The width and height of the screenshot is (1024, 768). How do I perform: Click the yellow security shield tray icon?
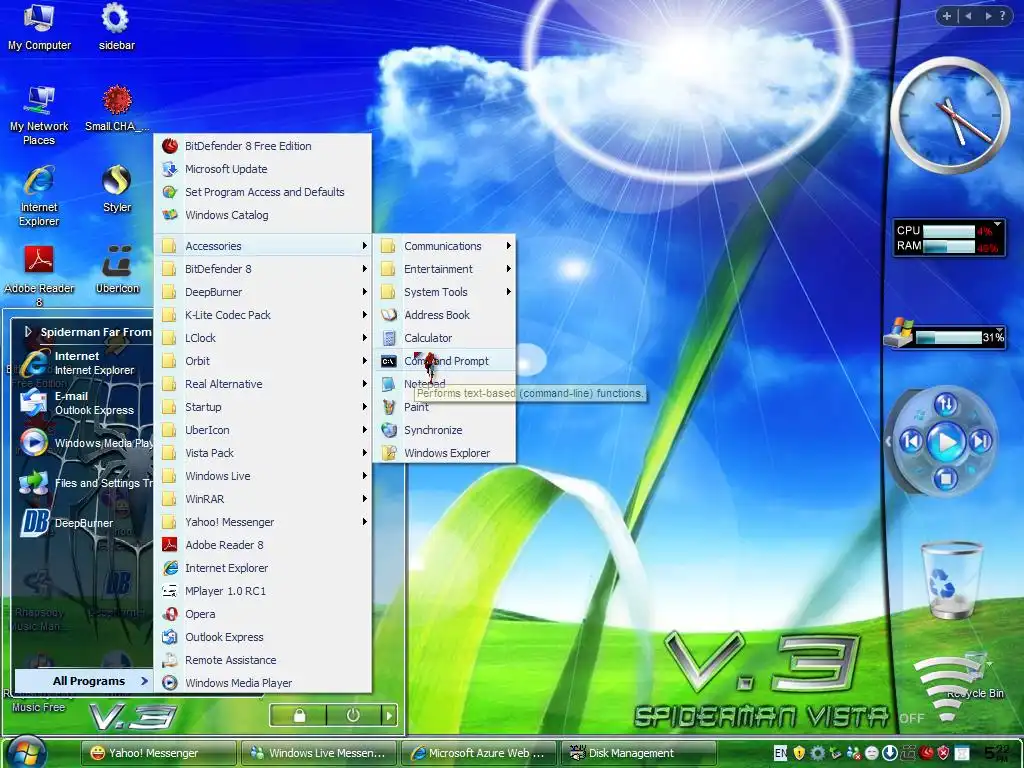click(799, 753)
